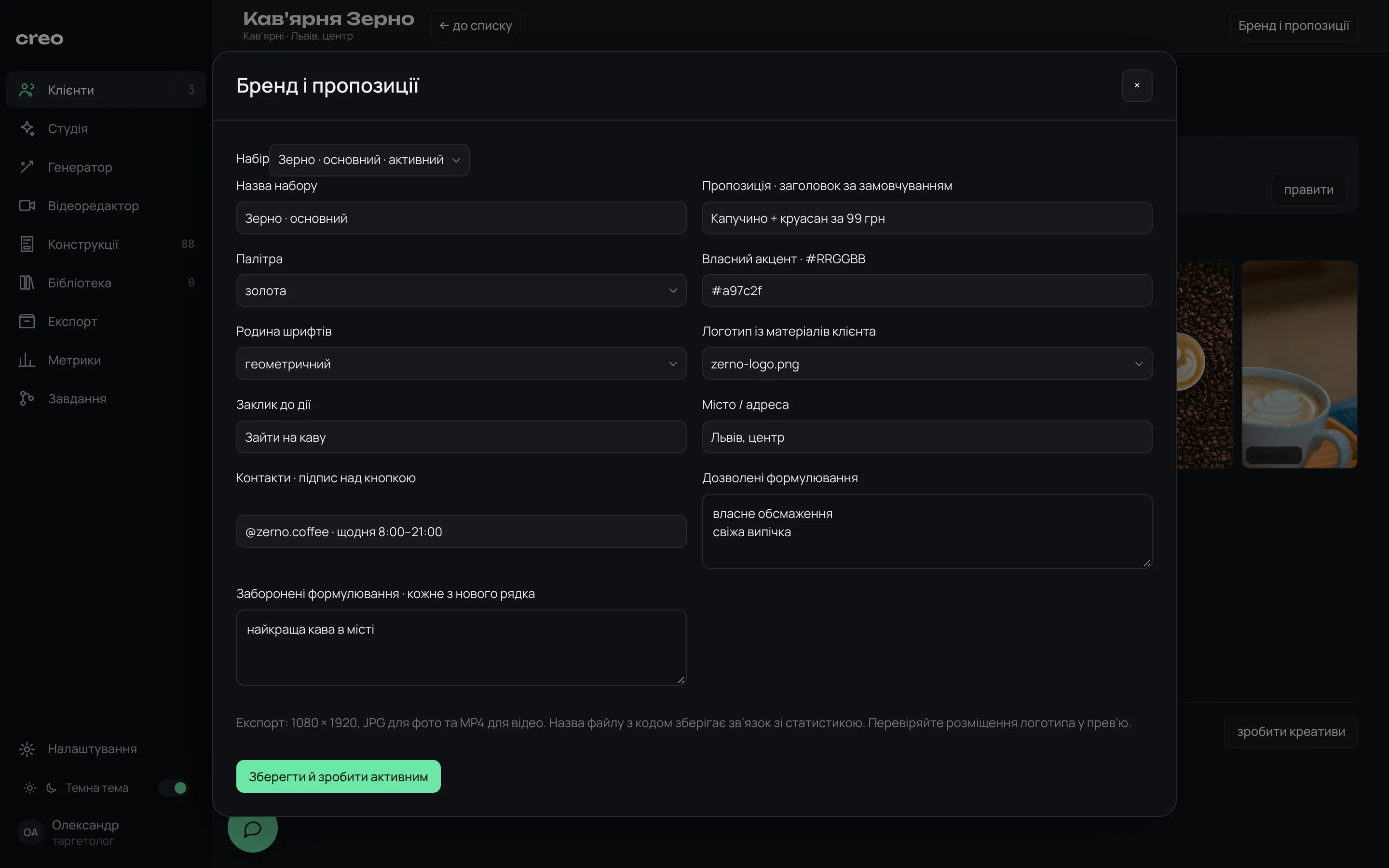Click the правити button behind the dialog
This screenshot has width=1389, height=868.
tap(1308, 190)
